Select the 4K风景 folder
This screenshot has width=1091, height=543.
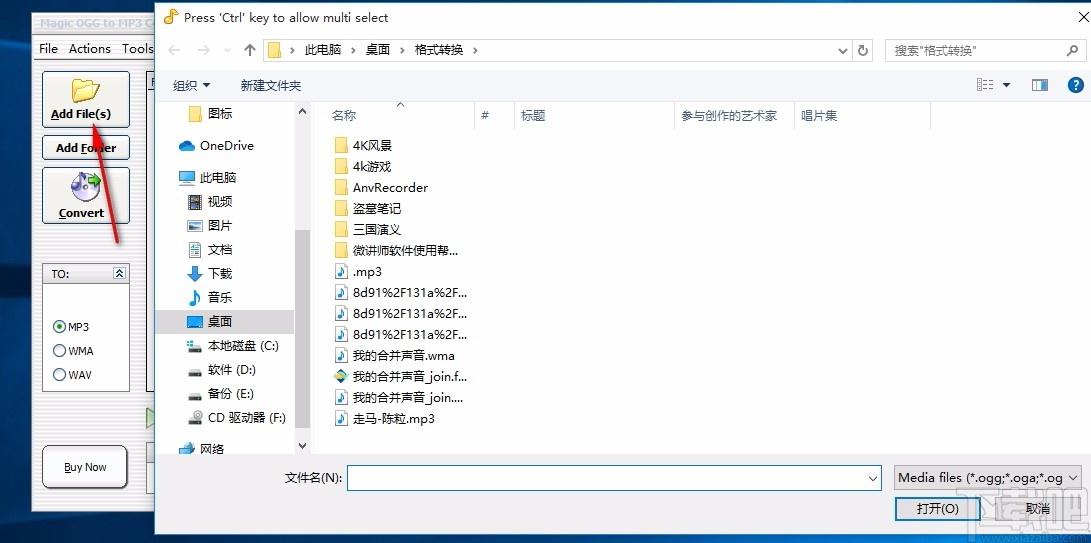[x=364, y=145]
